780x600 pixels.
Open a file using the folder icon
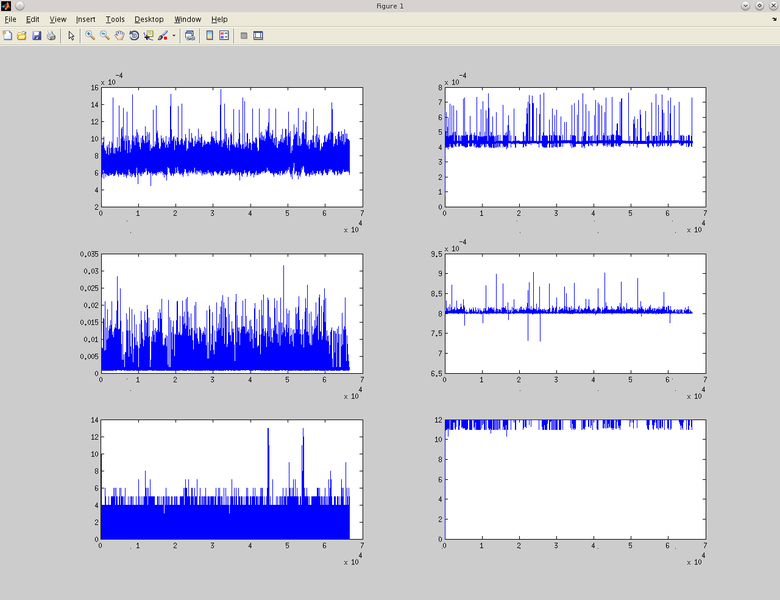[22, 35]
